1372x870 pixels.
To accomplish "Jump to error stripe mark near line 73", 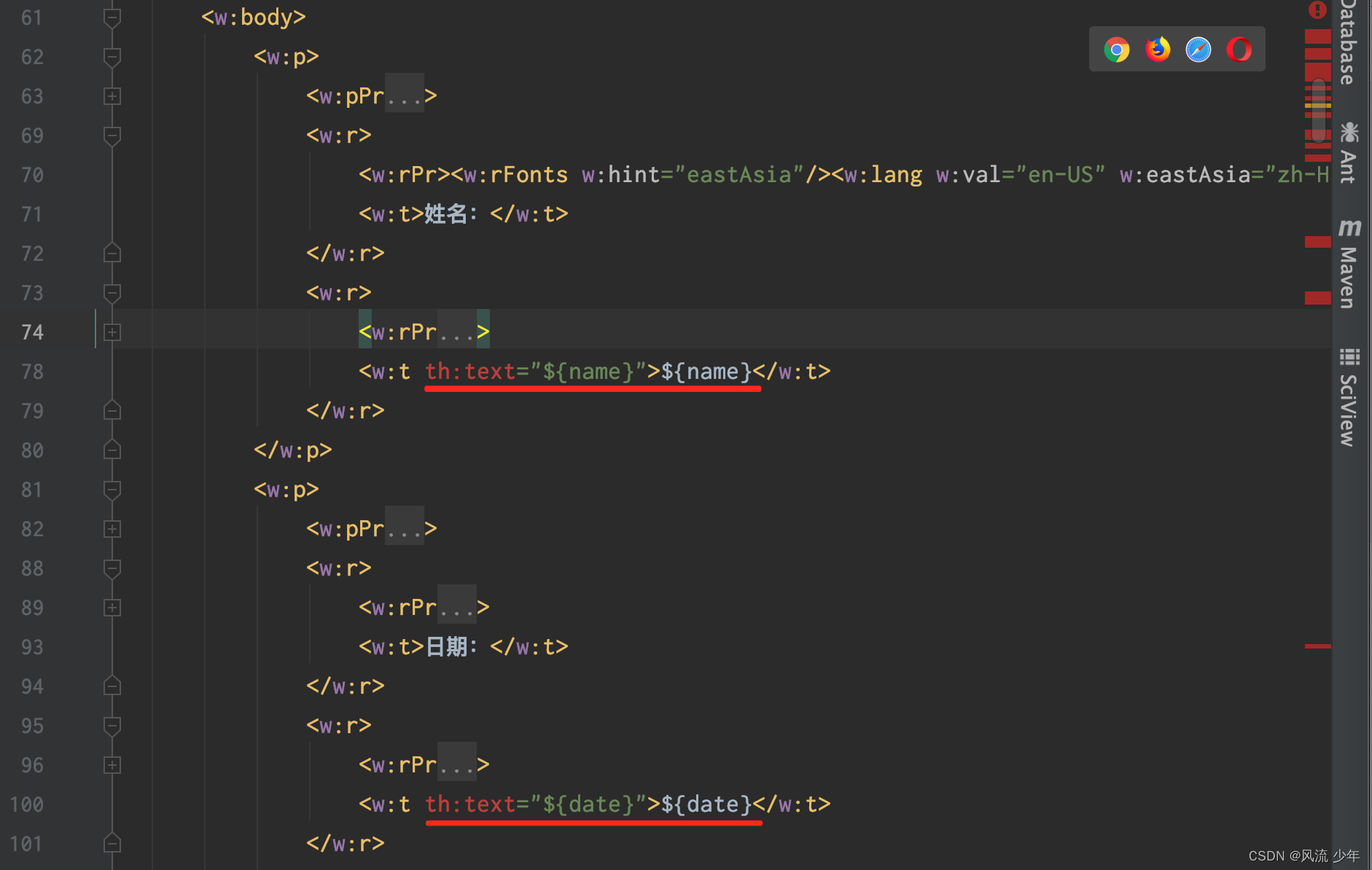I will [1317, 297].
